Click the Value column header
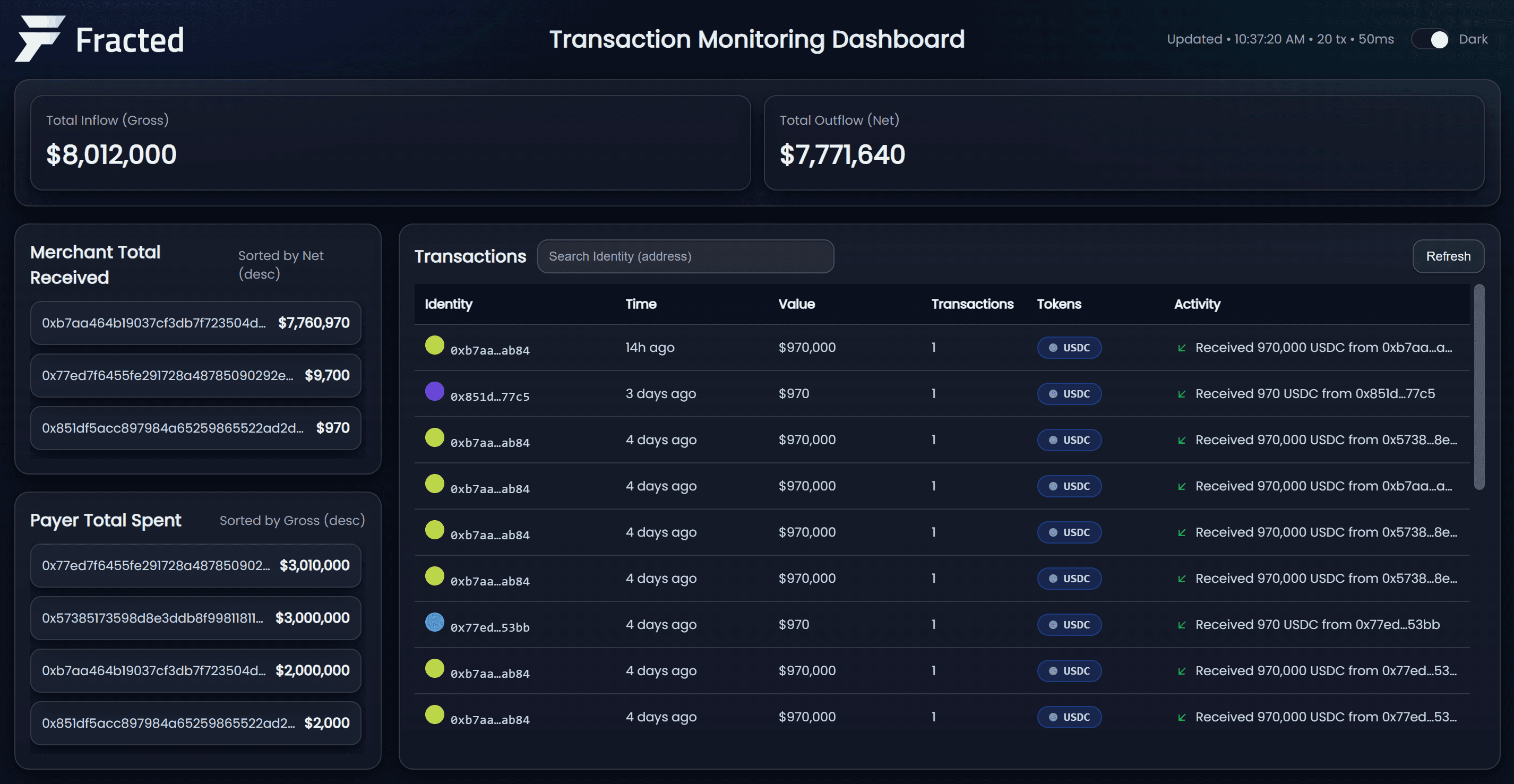 tap(796, 304)
